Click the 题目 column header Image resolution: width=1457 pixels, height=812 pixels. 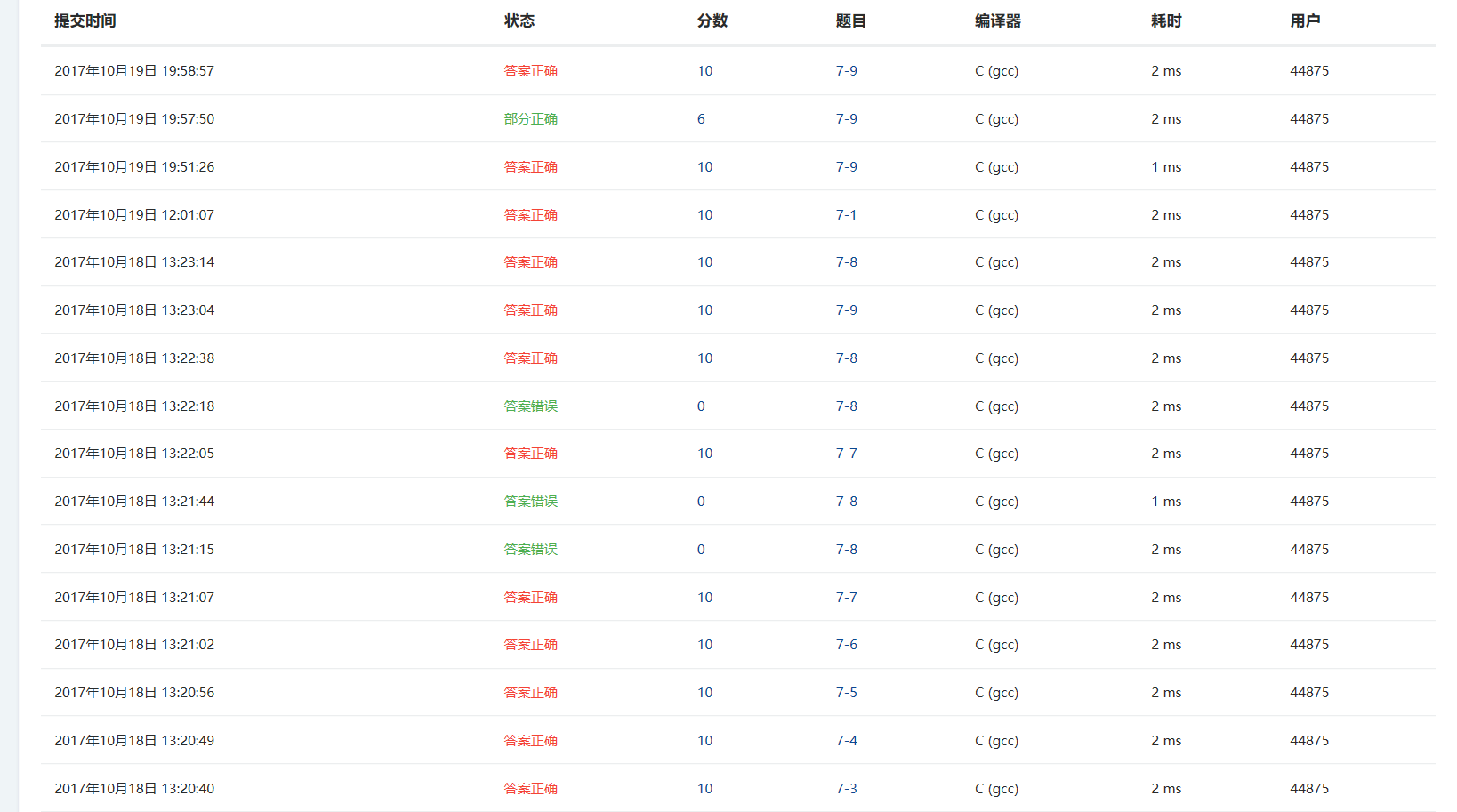coord(851,21)
